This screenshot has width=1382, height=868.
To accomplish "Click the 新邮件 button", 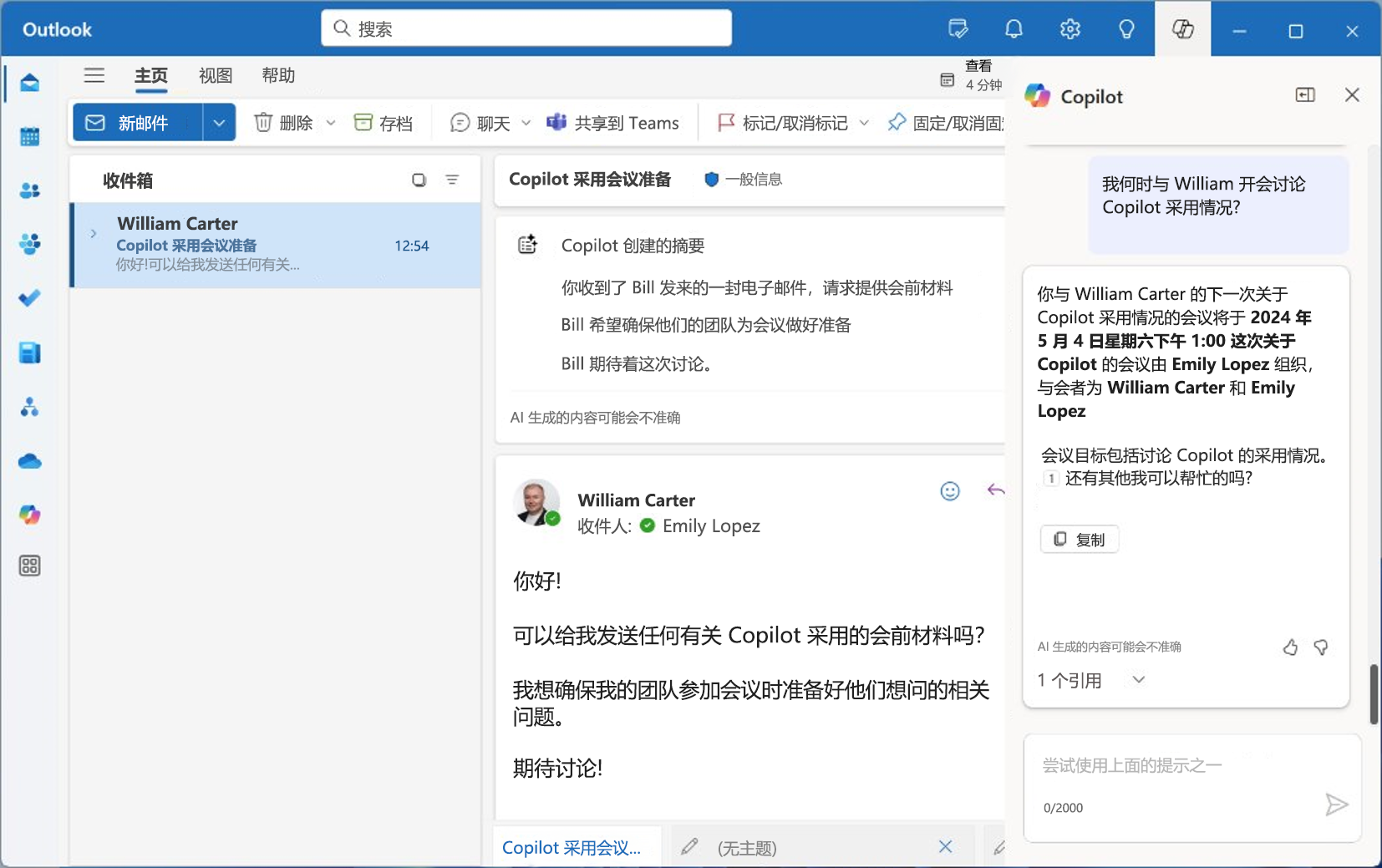I will point(138,123).
